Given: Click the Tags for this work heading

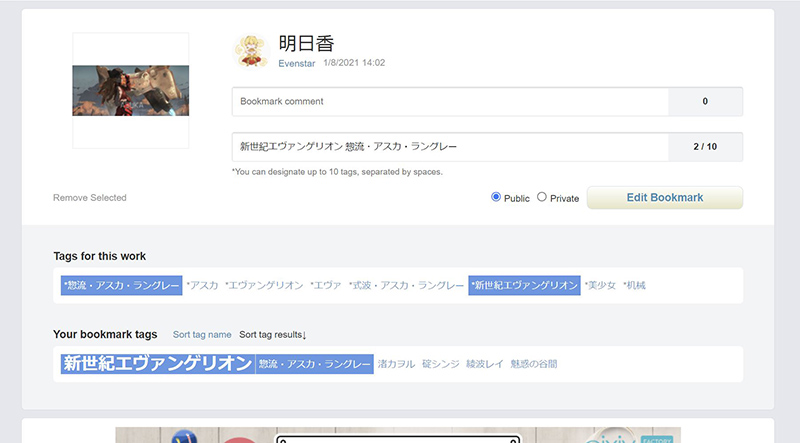Looking at the screenshot, I should tap(99, 256).
